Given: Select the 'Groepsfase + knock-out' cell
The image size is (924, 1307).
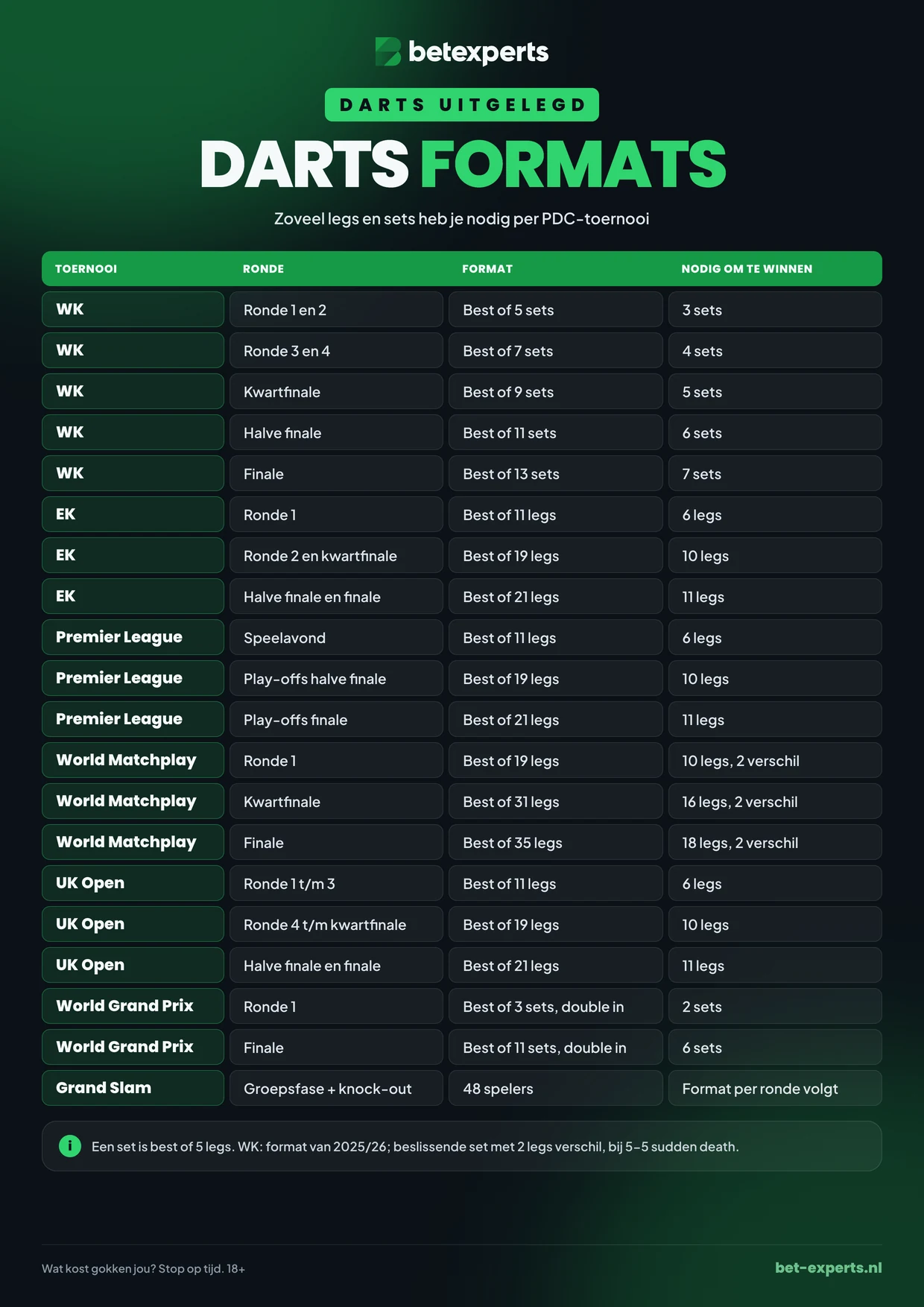Looking at the screenshot, I should 336,1088.
